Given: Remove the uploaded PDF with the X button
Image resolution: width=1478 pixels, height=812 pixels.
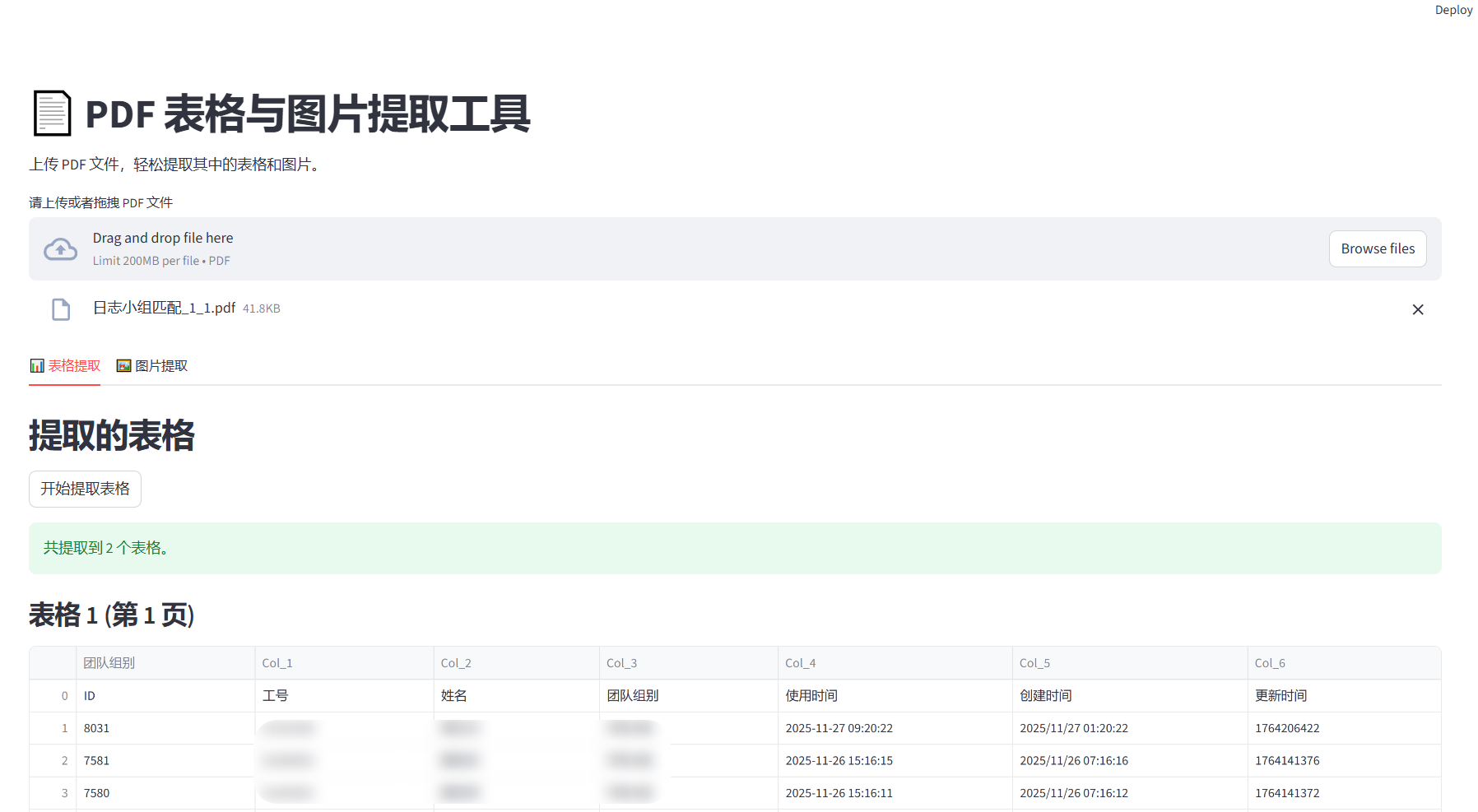Looking at the screenshot, I should pos(1418,309).
